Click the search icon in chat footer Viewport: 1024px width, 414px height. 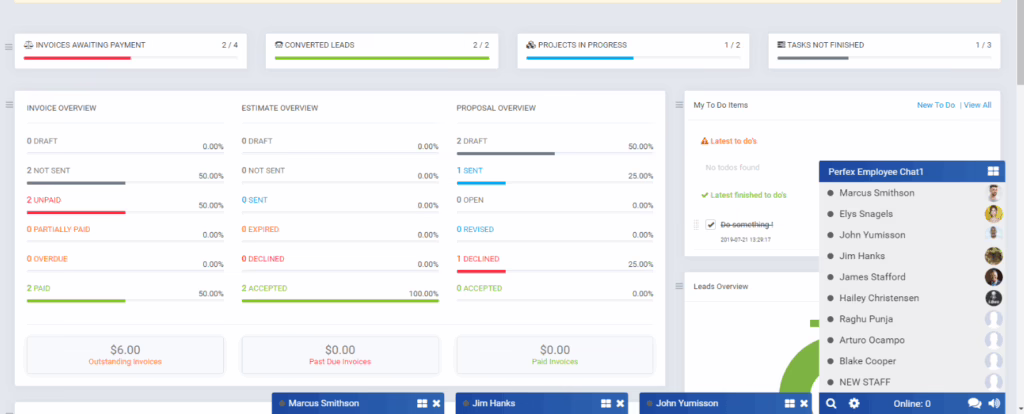pyautogui.click(x=831, y=404)
